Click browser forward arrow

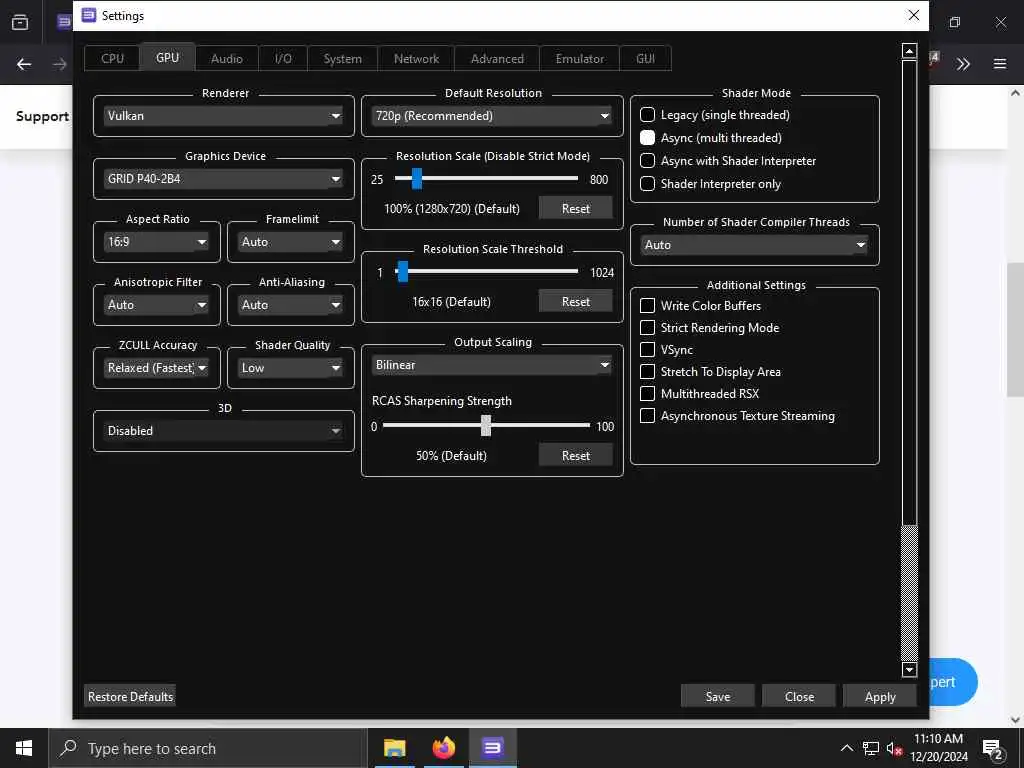pyautogui.click(x=59, y=64)
